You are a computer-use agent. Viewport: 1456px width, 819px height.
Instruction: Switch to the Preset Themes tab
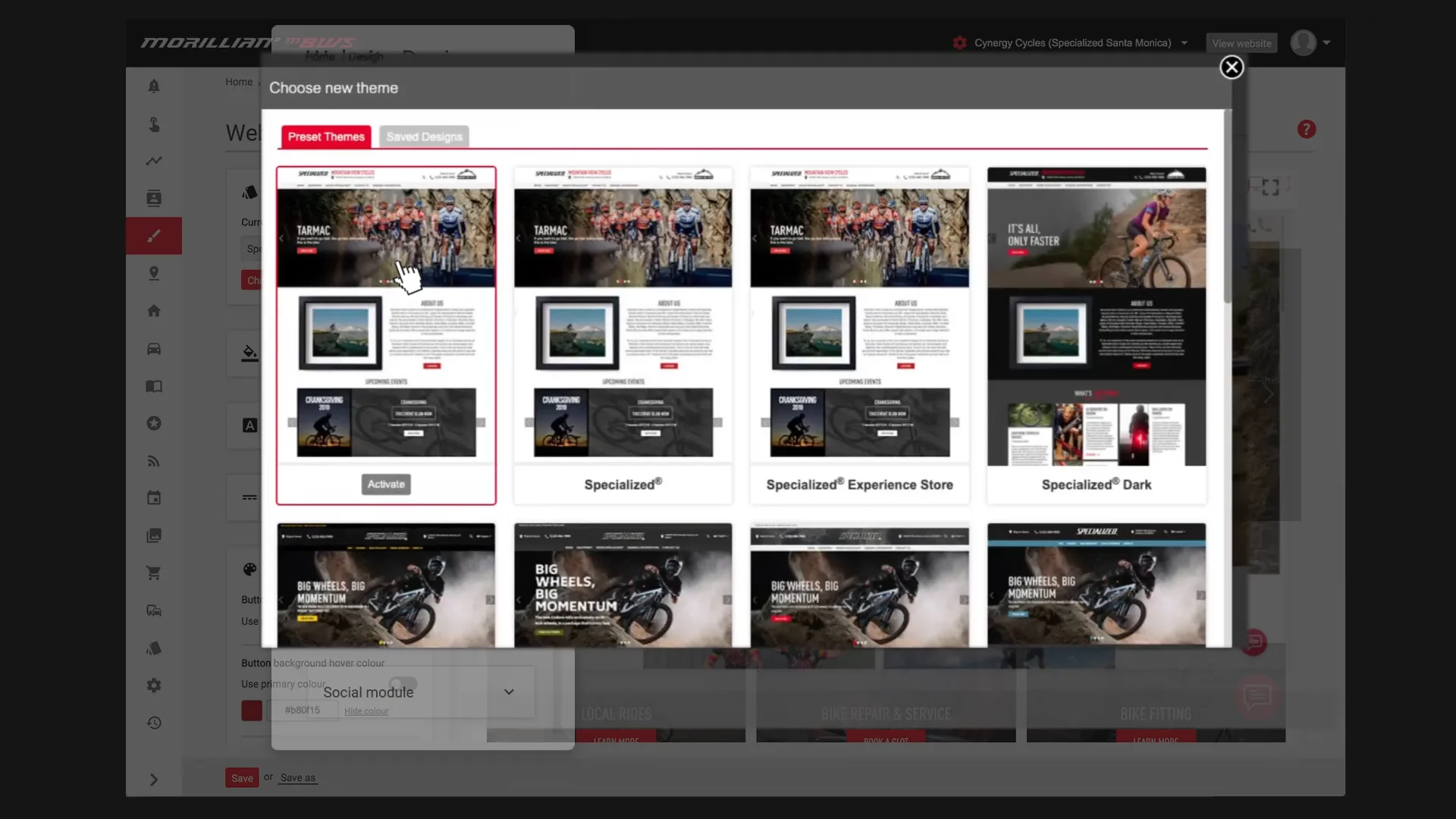pos(326,136)
